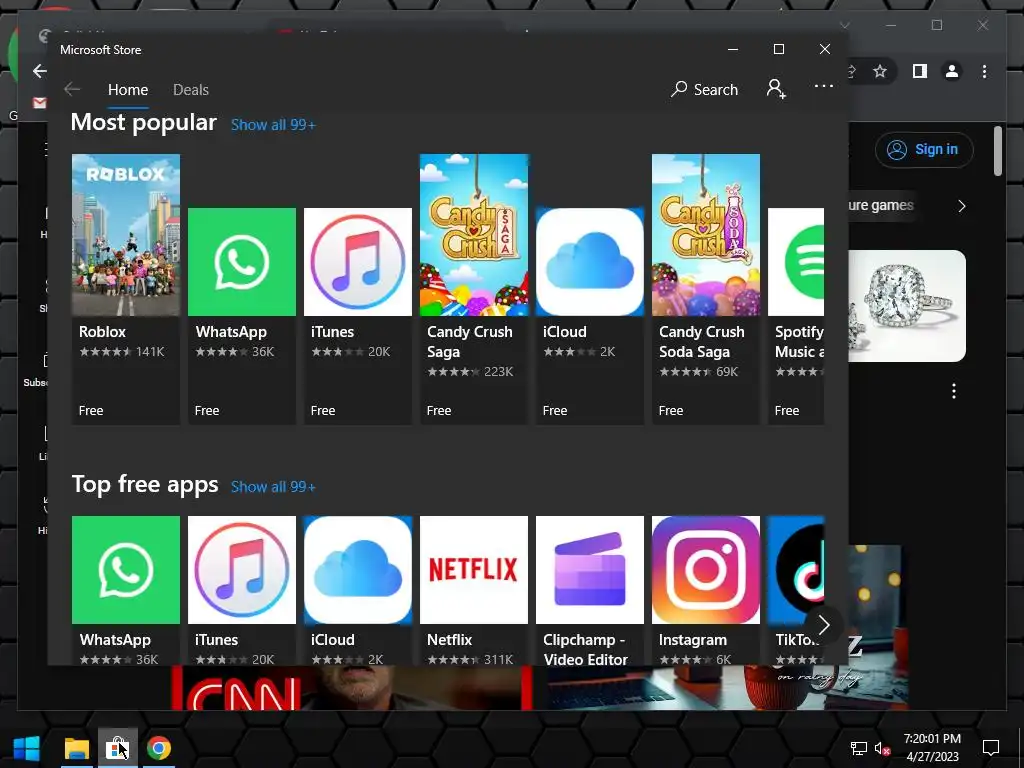Switch to the Home tab

tap(128, 89)
